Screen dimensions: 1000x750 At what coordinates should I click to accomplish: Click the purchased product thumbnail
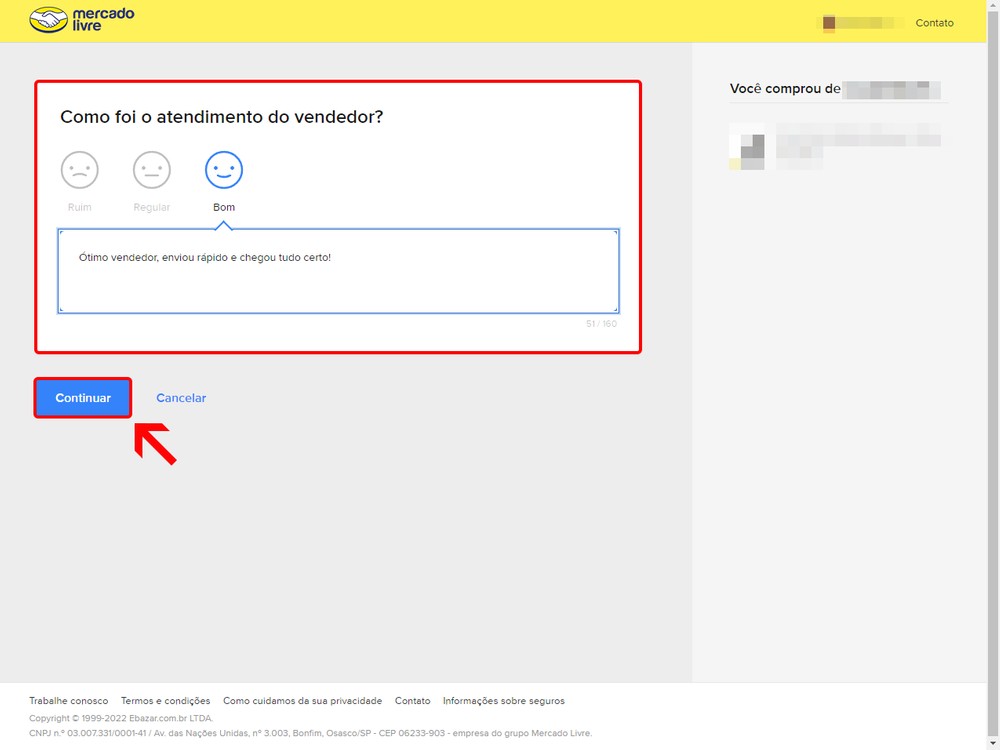[x=747, y=147]
